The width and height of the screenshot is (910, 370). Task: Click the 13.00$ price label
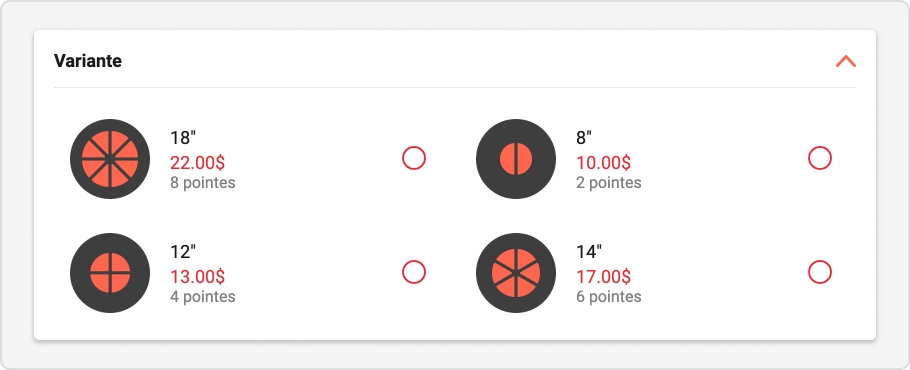point(197,277)
